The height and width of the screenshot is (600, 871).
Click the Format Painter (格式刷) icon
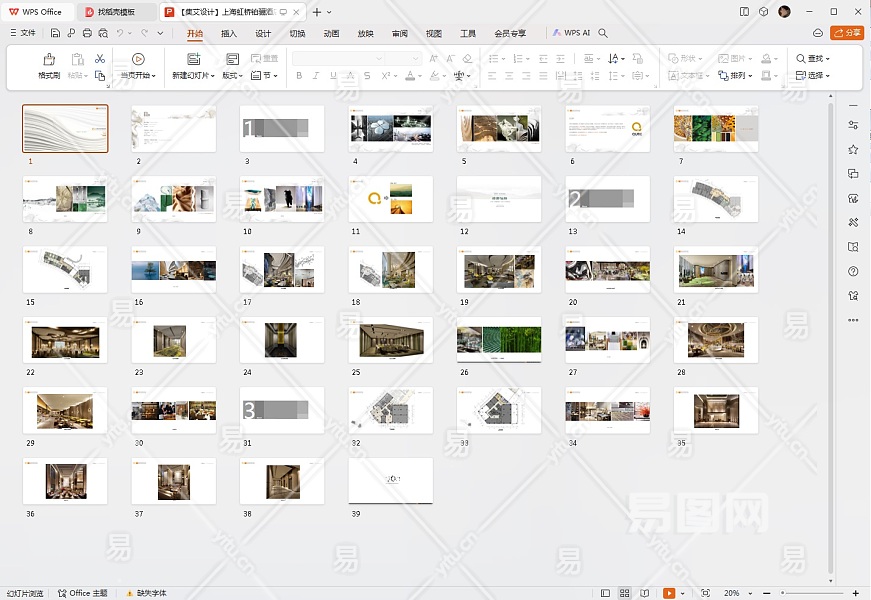tap(49, 59)
